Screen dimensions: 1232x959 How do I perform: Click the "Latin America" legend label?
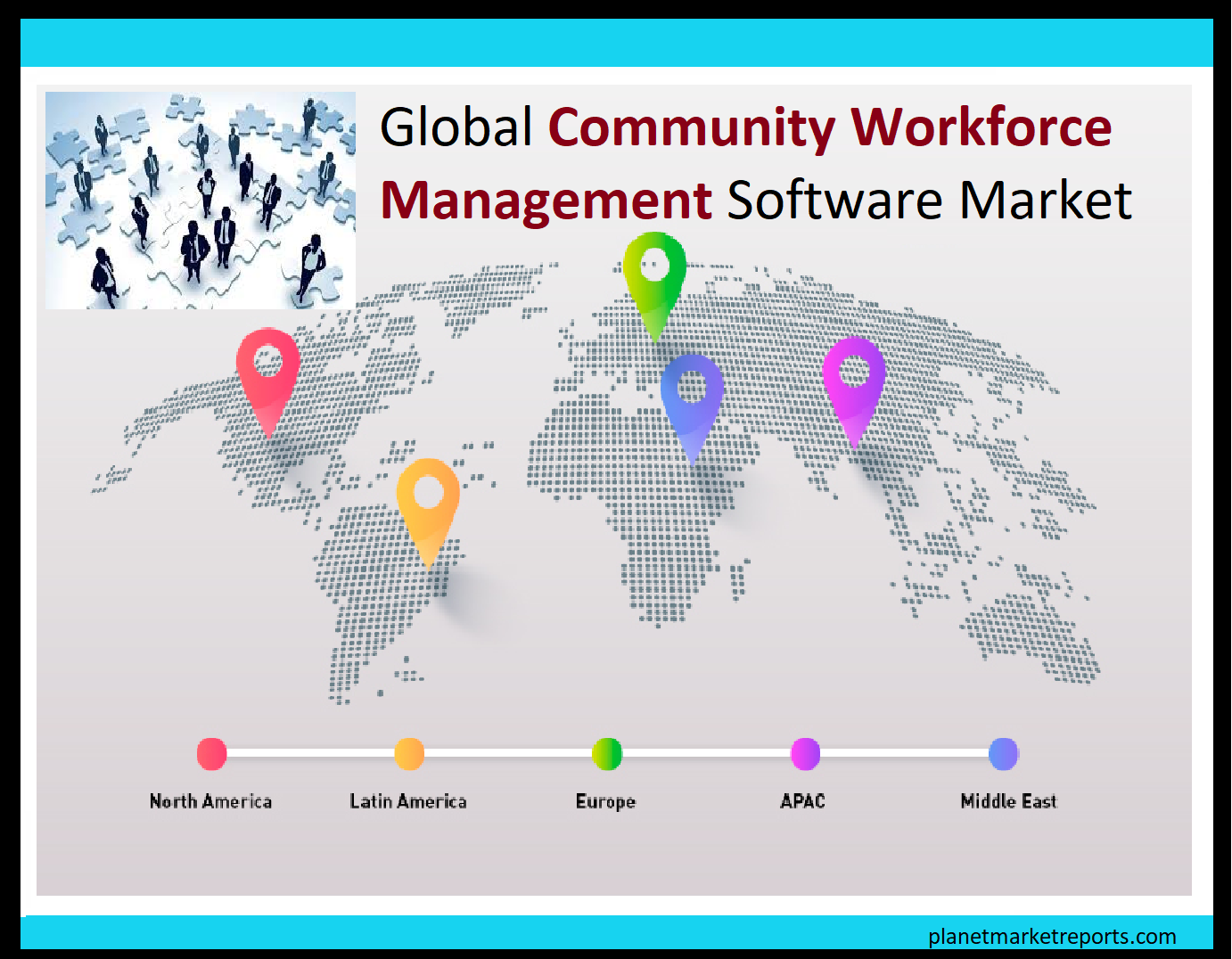pyautogui.click(x=408, y=801)
